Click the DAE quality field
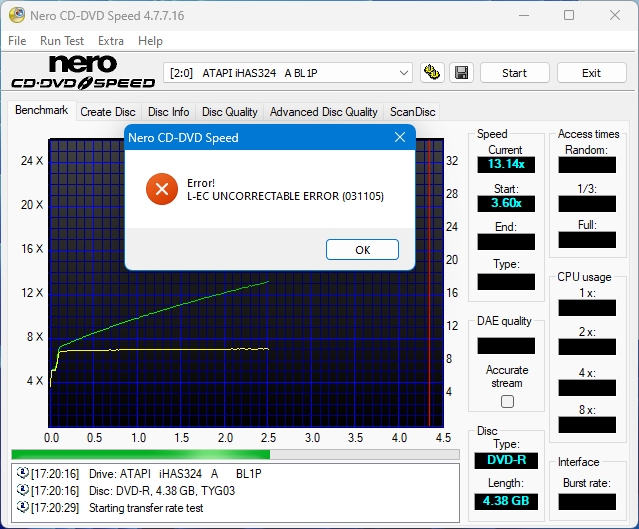Screen dimensions: 639x529 [x=506, y=346]
